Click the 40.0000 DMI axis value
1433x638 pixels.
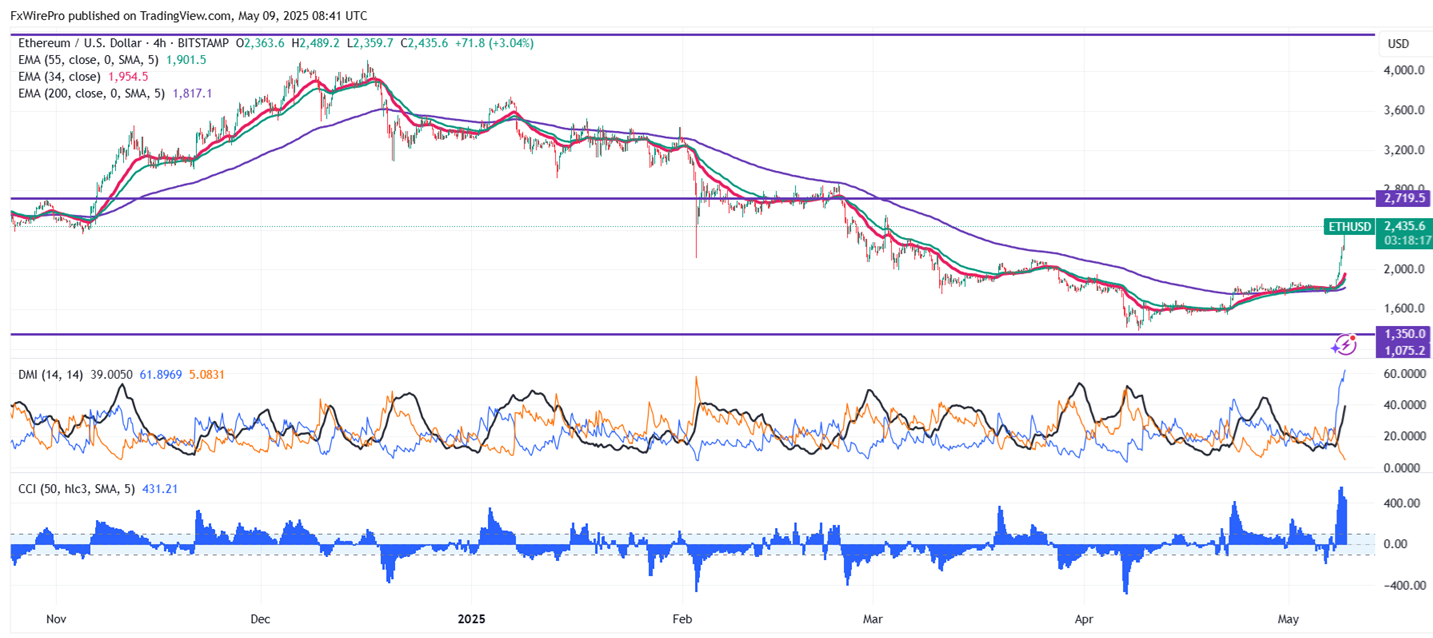coord(1404,405)
